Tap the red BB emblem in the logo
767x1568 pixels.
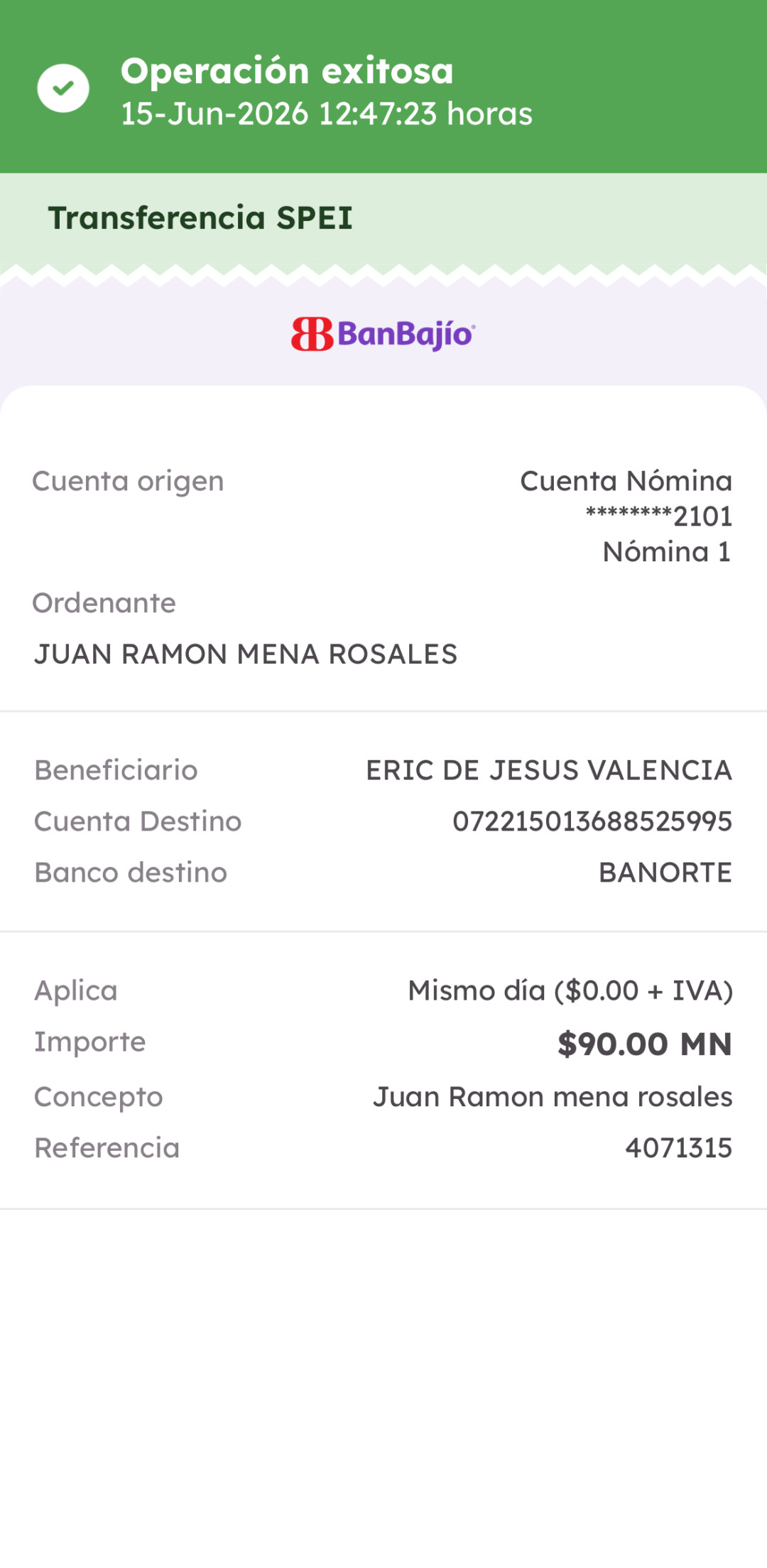(x=312, y=334)
